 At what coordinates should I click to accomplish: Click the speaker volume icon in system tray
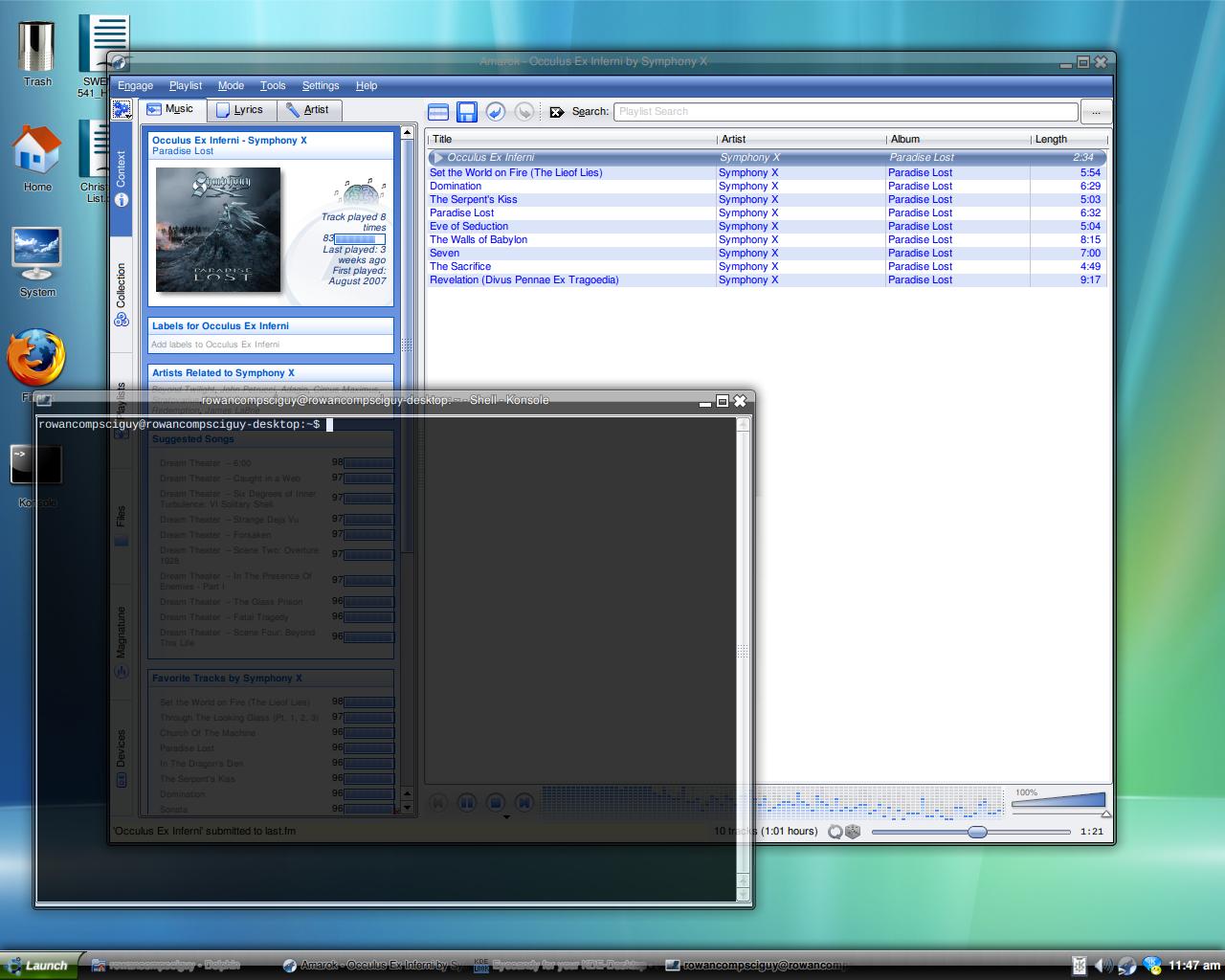[x=1102, y=966]
